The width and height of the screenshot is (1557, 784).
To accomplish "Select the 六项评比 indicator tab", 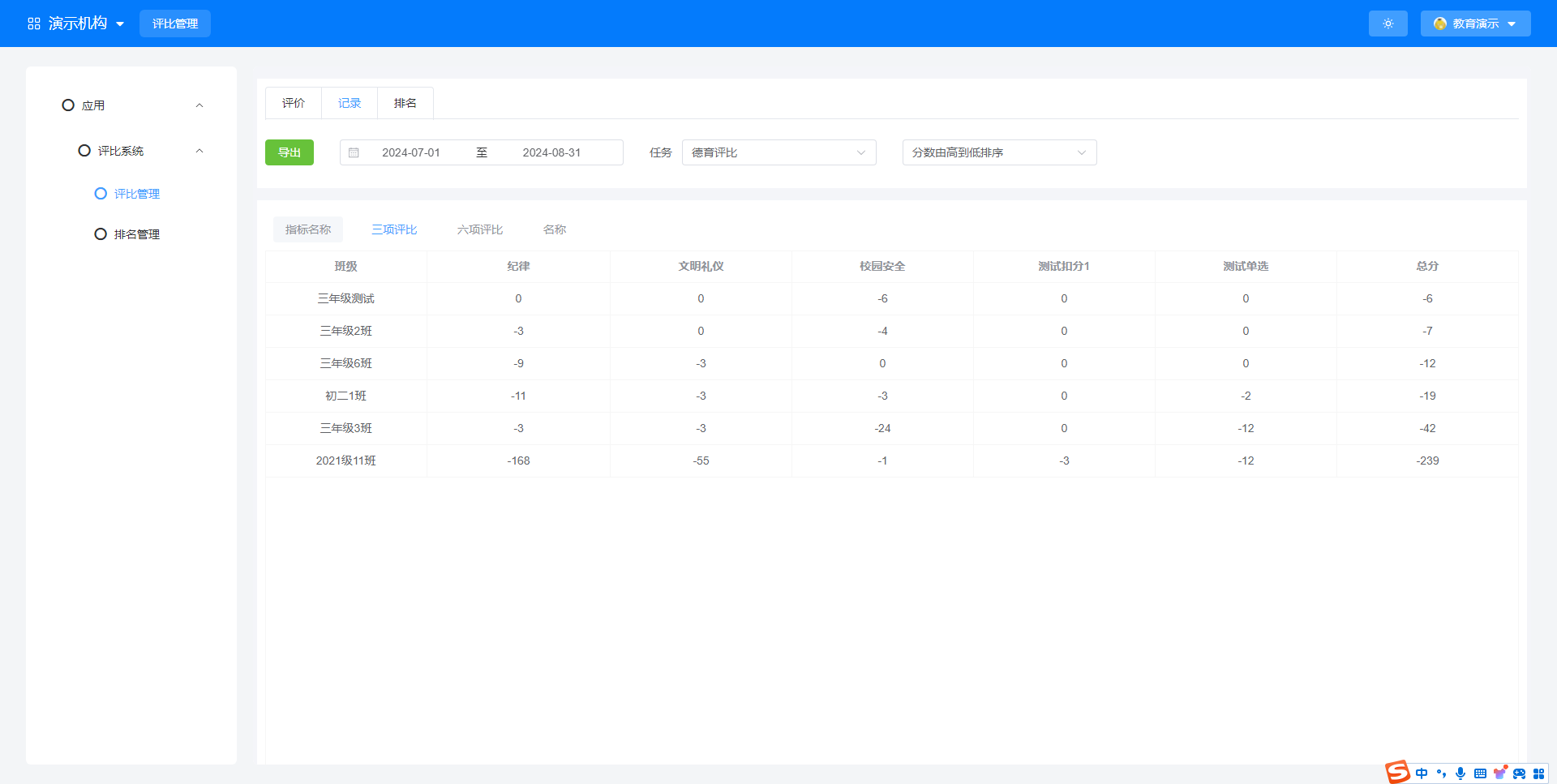I will pos(480,229).
